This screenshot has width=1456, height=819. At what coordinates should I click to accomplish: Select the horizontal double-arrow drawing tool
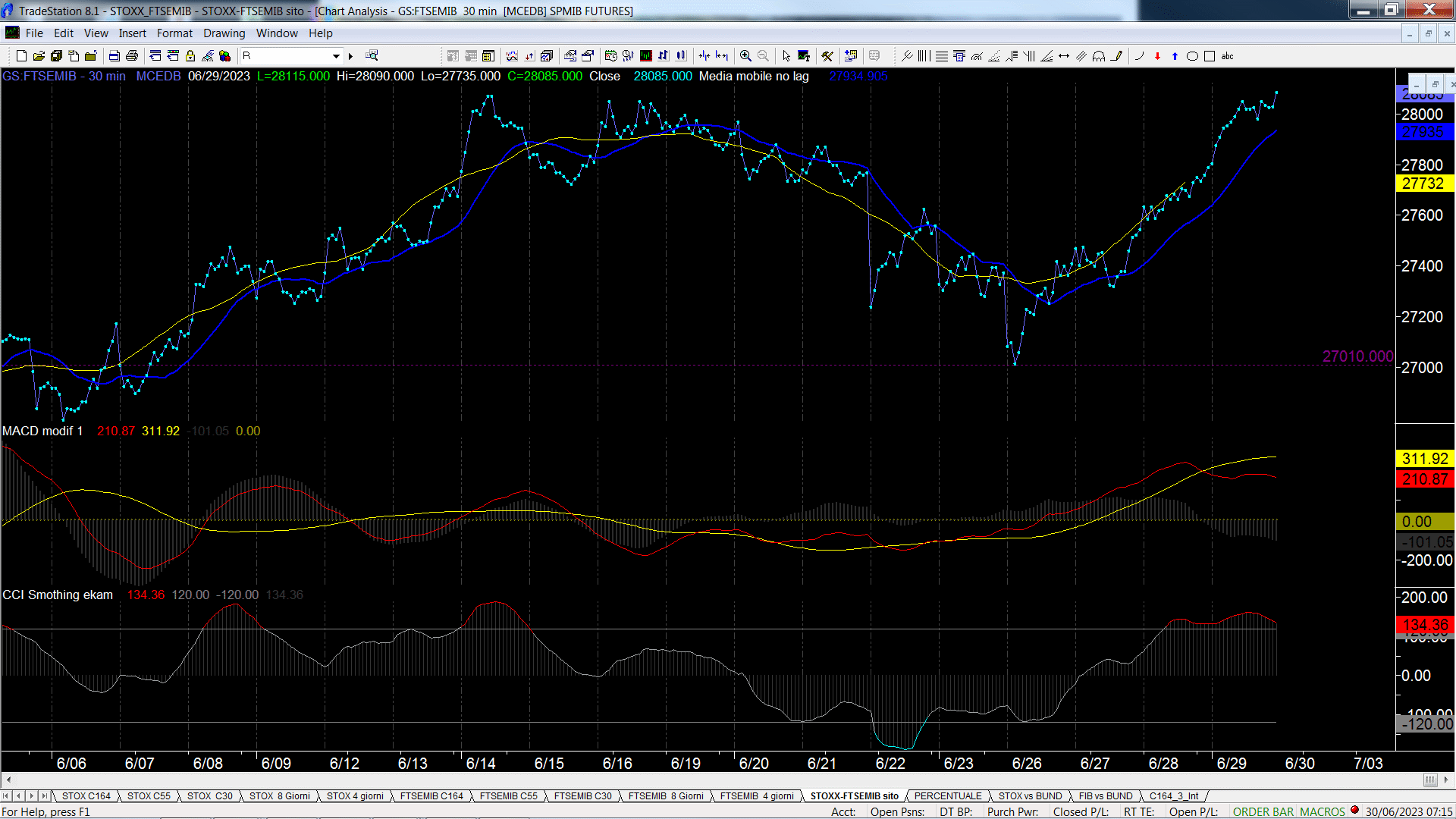pos(1064,56)
